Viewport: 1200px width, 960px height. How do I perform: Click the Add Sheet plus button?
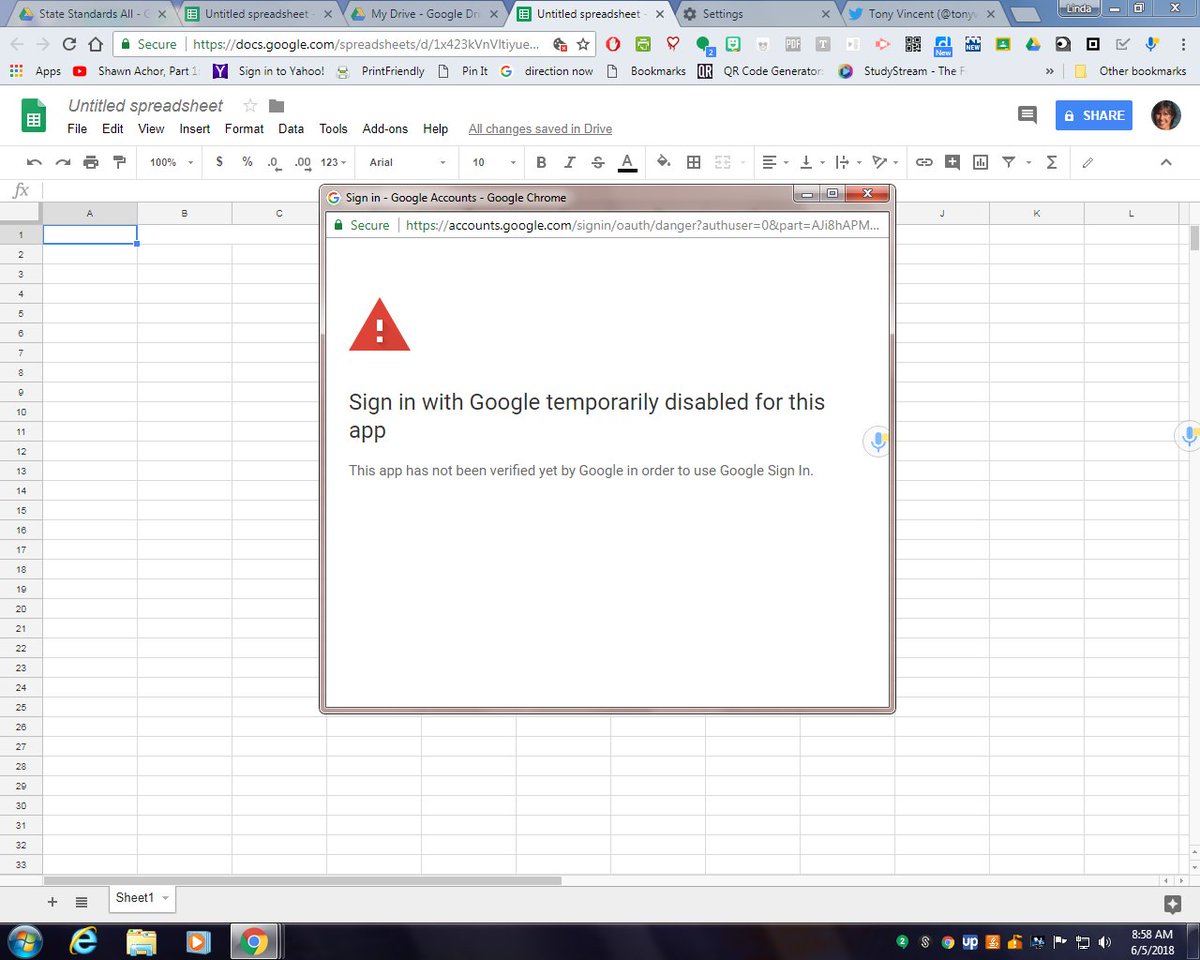[52, 902]
